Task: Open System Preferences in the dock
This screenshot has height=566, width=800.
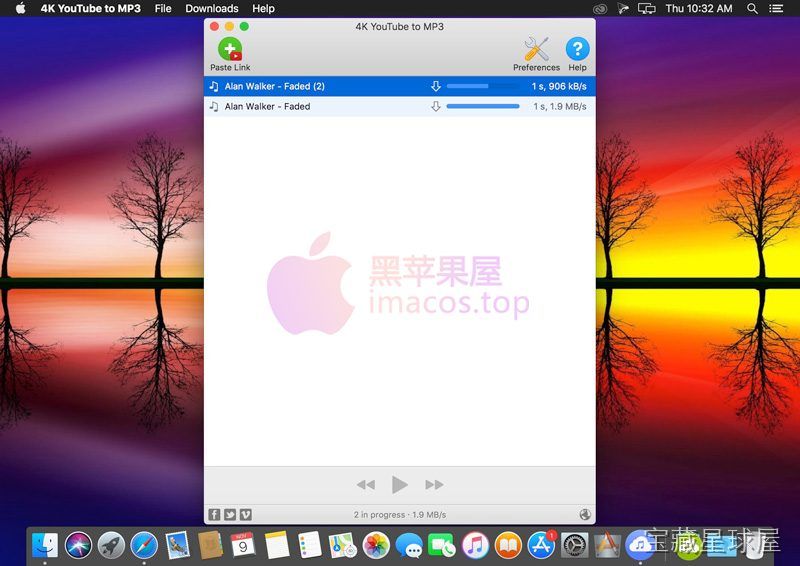Action: pos(574,545)
